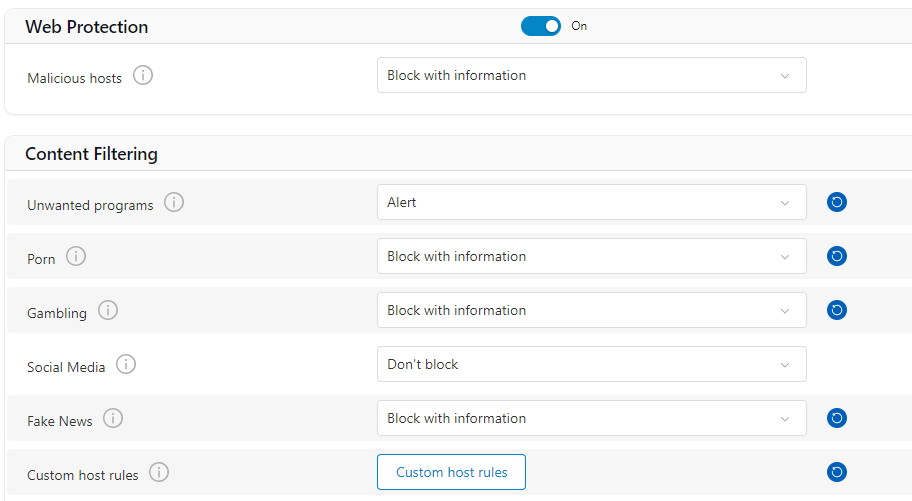The width and height of the screenshot is (912, 501).
Task: Open the Unwanted programs Alert dropdown
Action: point(592,202)
